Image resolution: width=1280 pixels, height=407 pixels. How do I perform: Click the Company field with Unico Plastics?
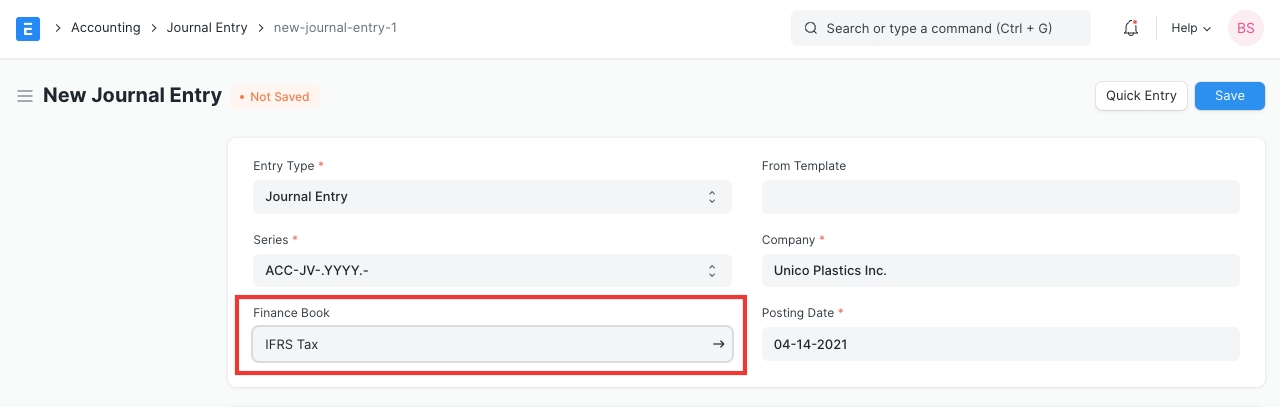pos(1000,270)
